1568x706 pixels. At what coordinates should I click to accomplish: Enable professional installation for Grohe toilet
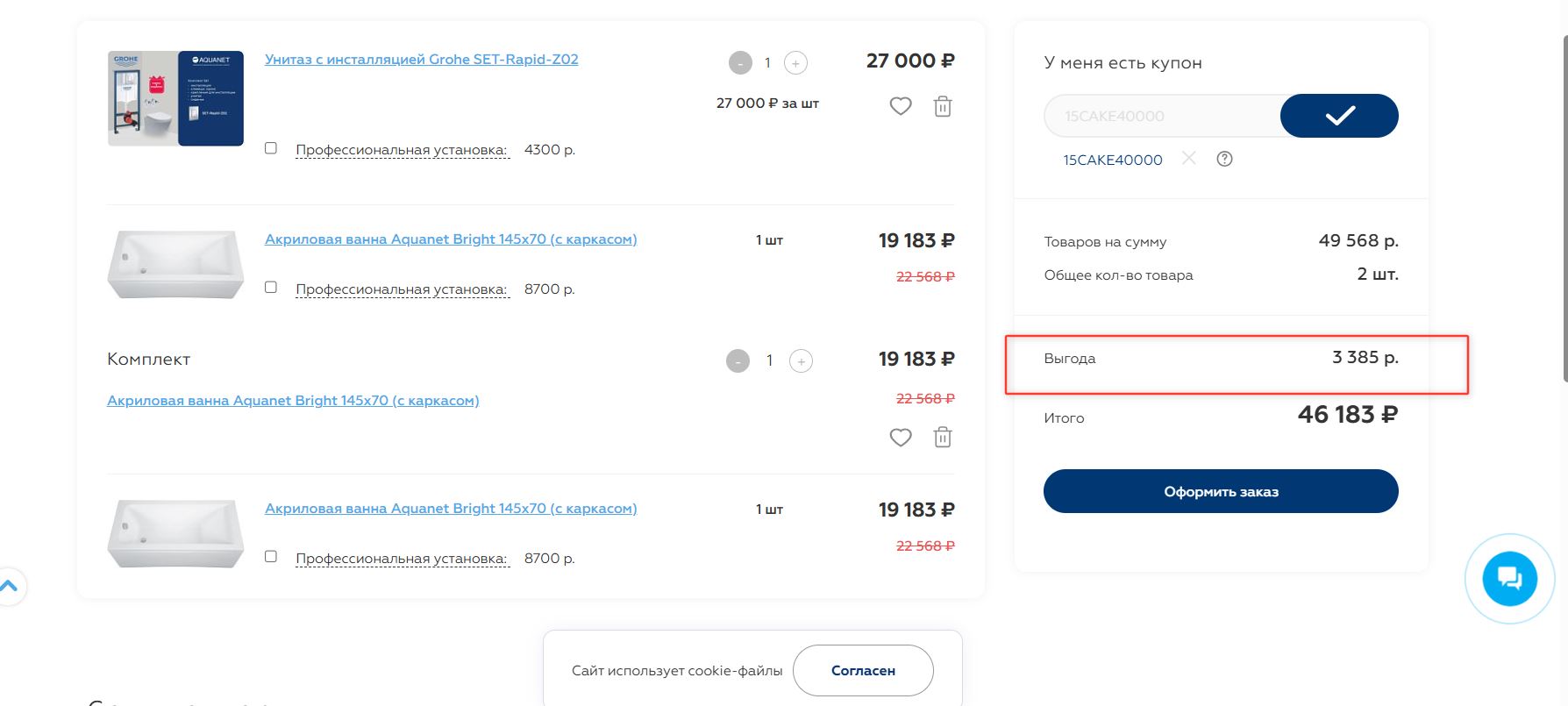coord(271,148)
